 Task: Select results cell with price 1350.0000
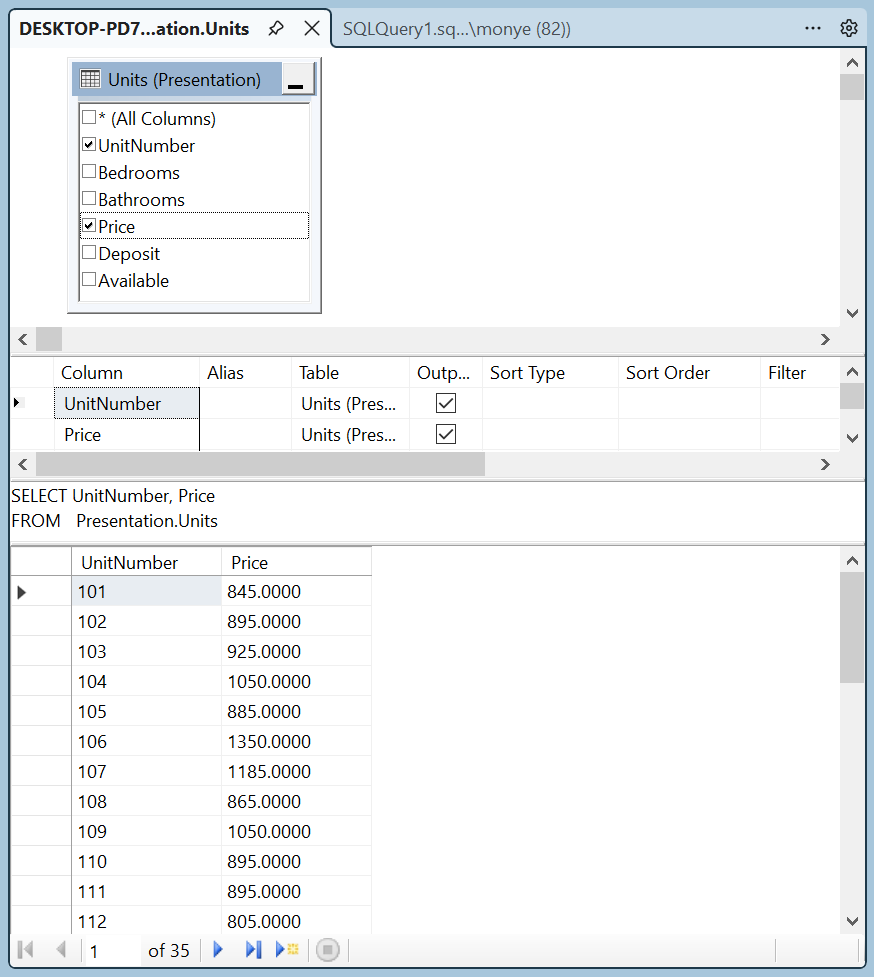pos(297,741)
